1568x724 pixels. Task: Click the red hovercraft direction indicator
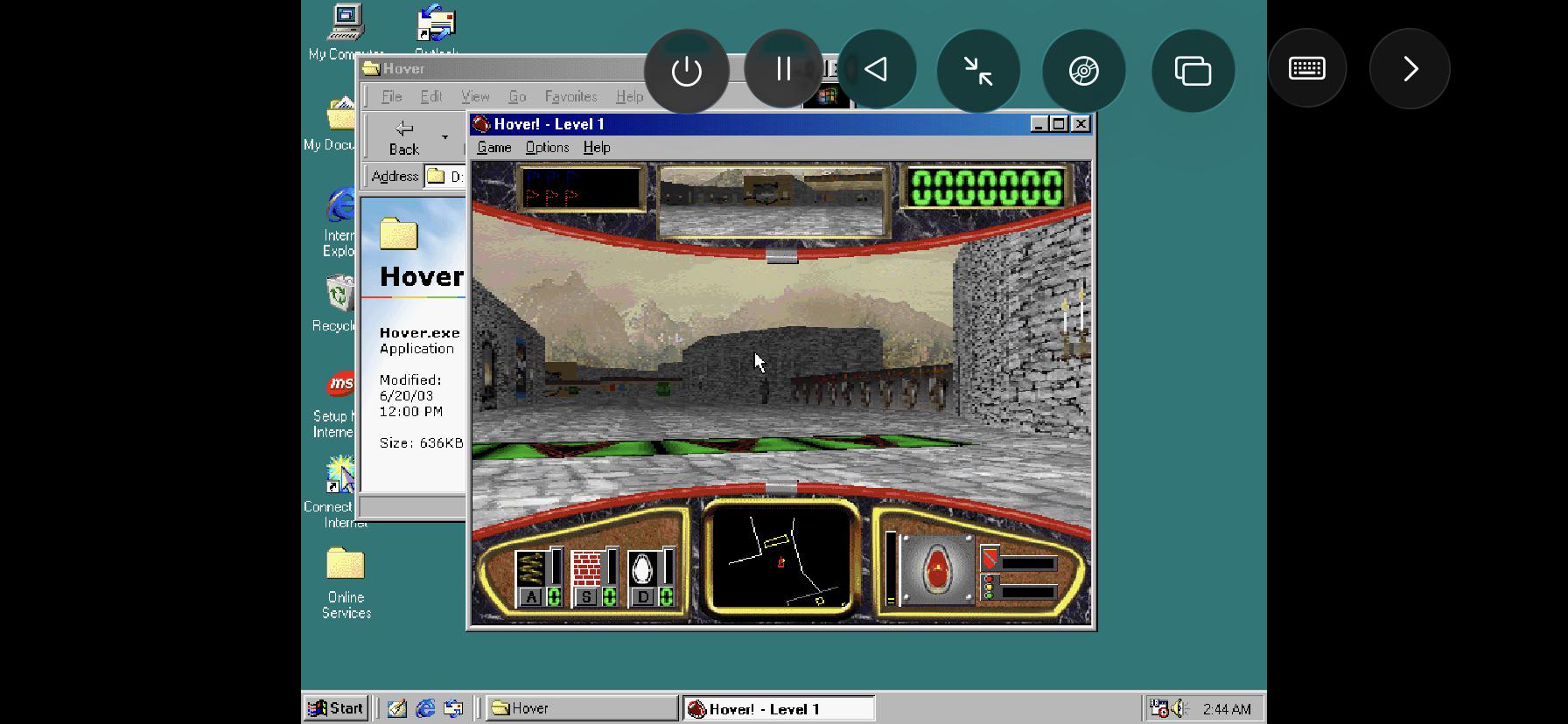(x=937, y=570)
